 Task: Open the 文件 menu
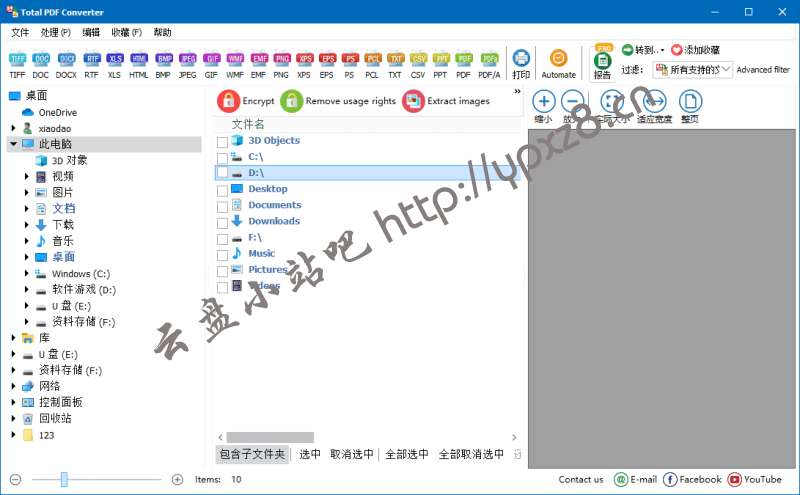[20, 32]
